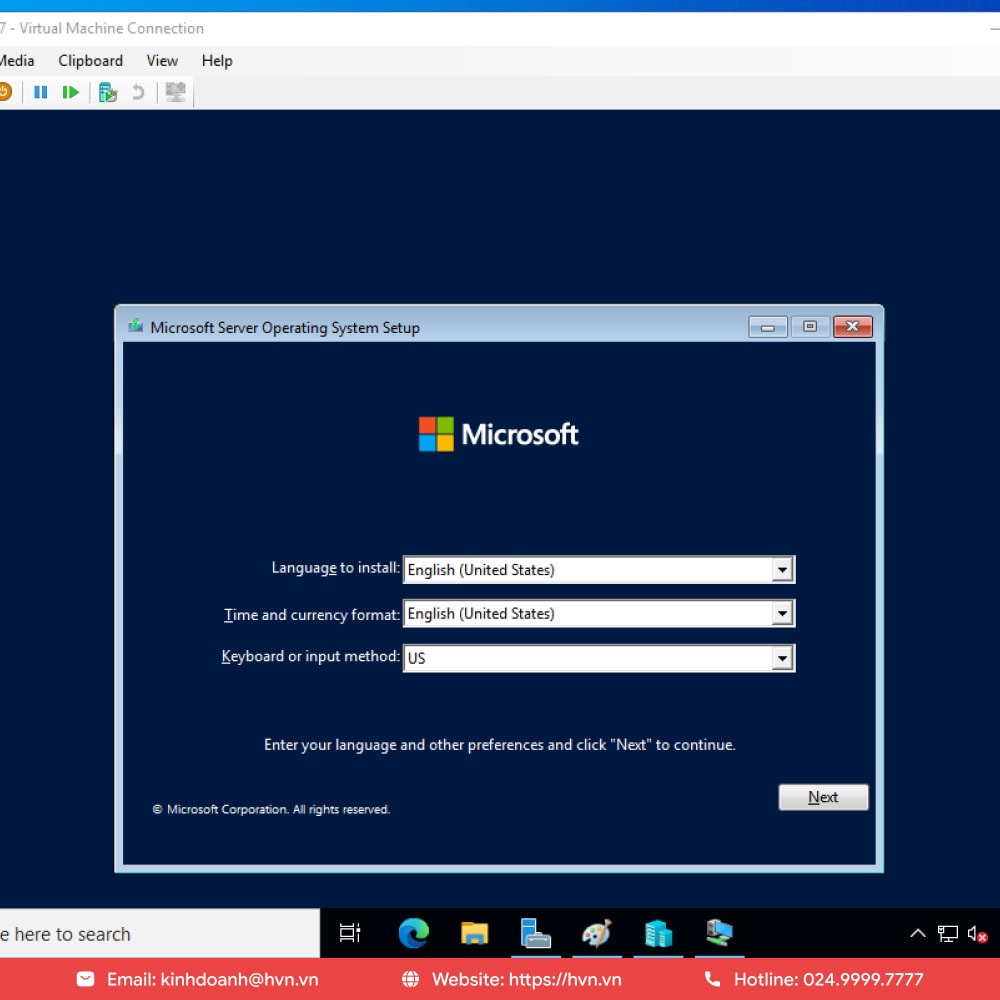1000x1000 pixels.
Task: Expand the Time and currency format dropdown
Action: pos(782,614)
